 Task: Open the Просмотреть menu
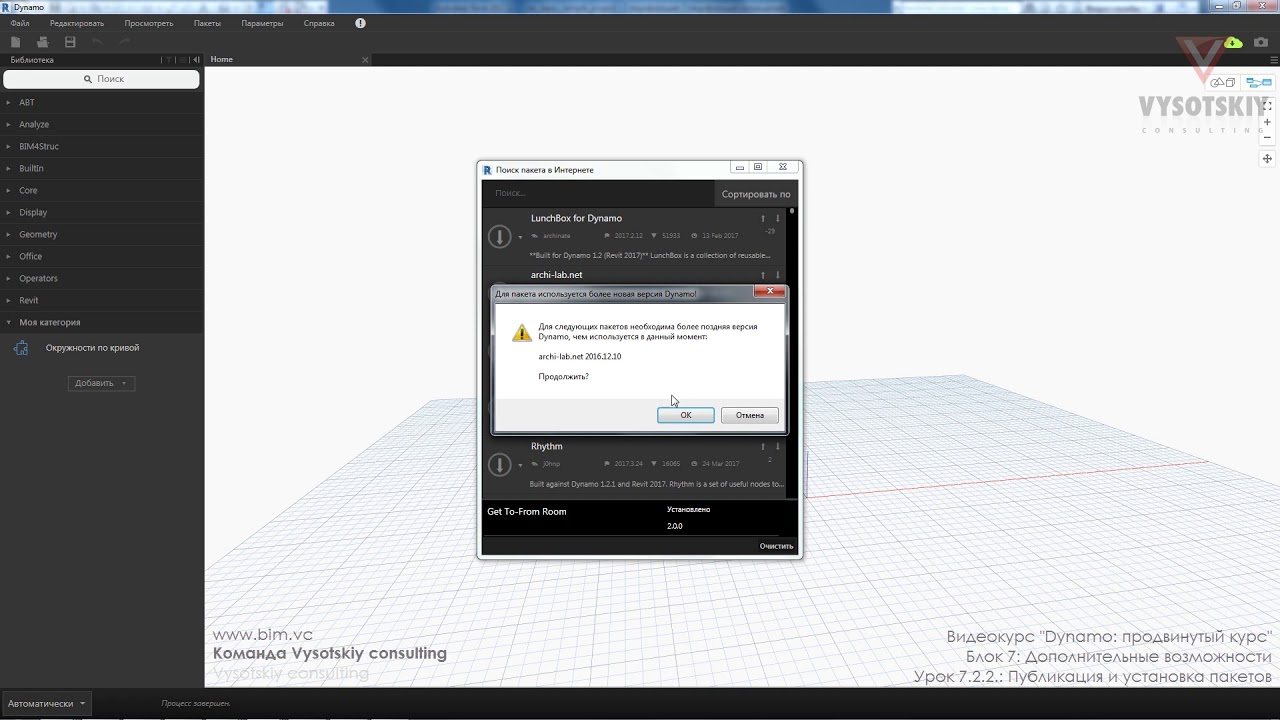149,23
